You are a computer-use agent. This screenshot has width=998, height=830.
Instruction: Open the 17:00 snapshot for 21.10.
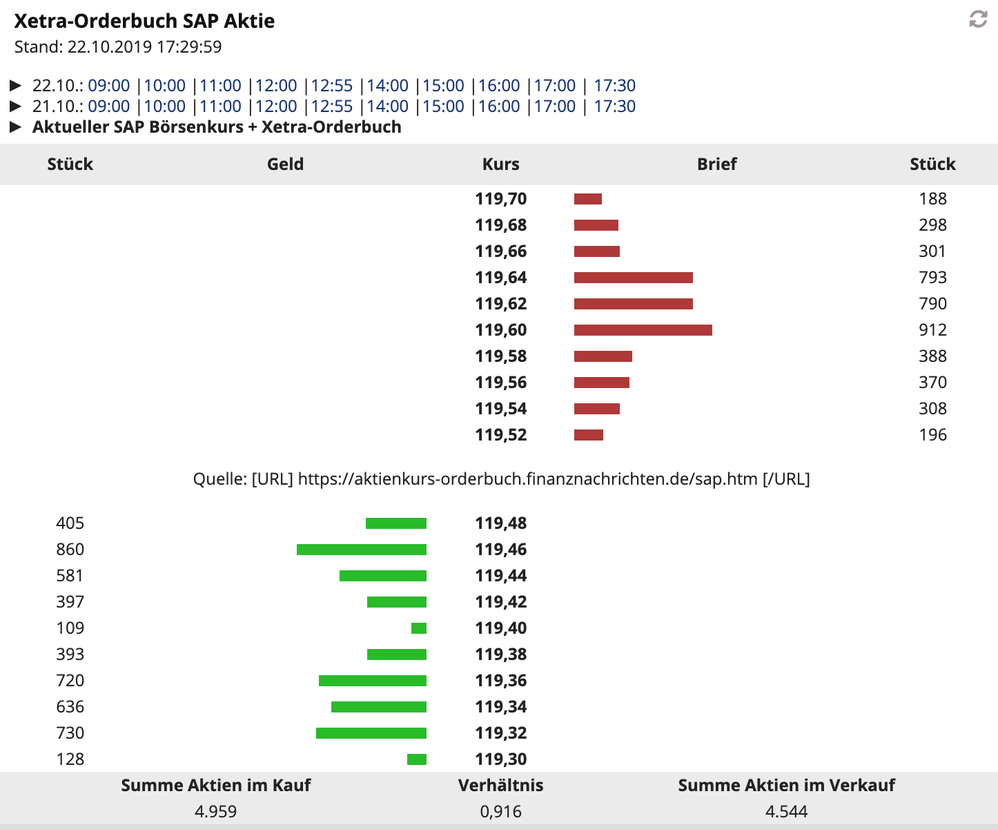[555, 106]
